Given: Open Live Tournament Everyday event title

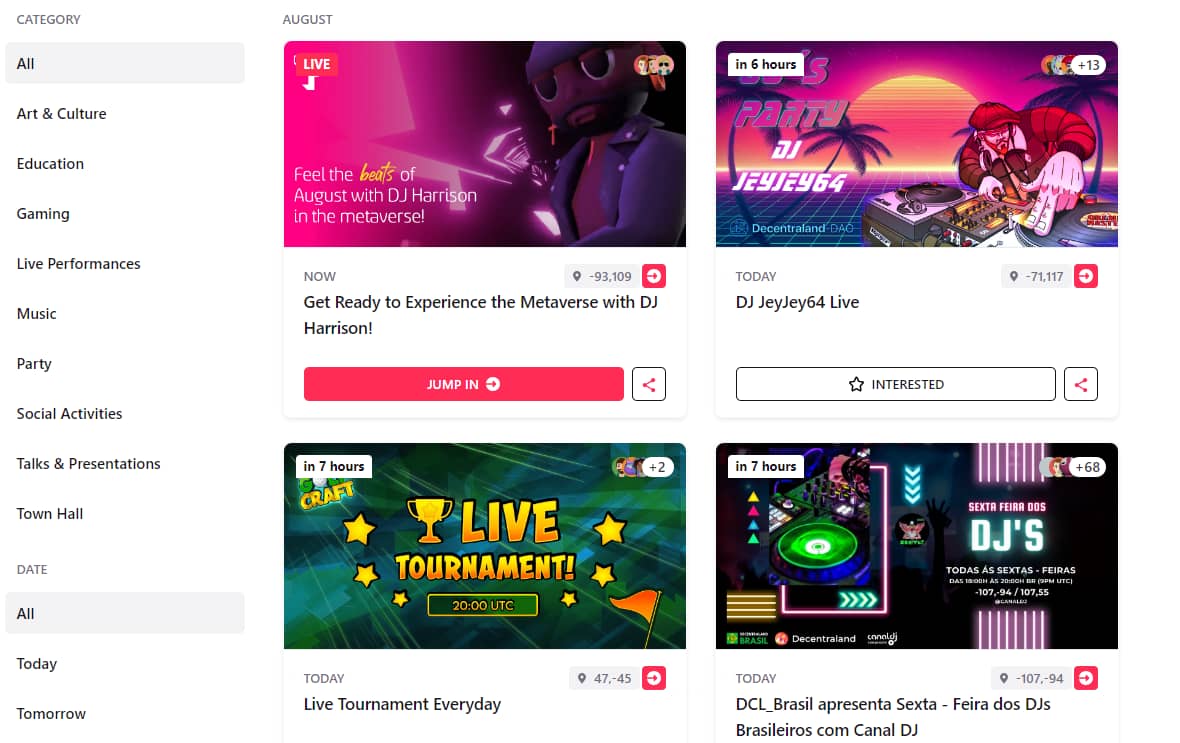Looking at the screenshot, I should [402, 704].
